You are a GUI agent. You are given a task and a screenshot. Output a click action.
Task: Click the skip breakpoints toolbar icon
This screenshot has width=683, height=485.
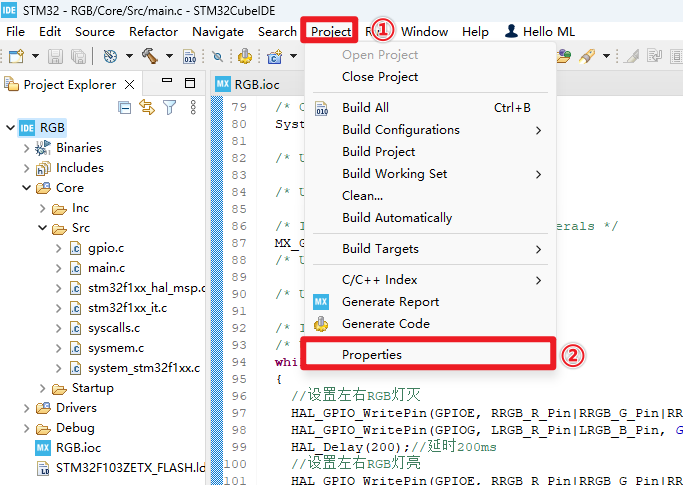(217, 56)
